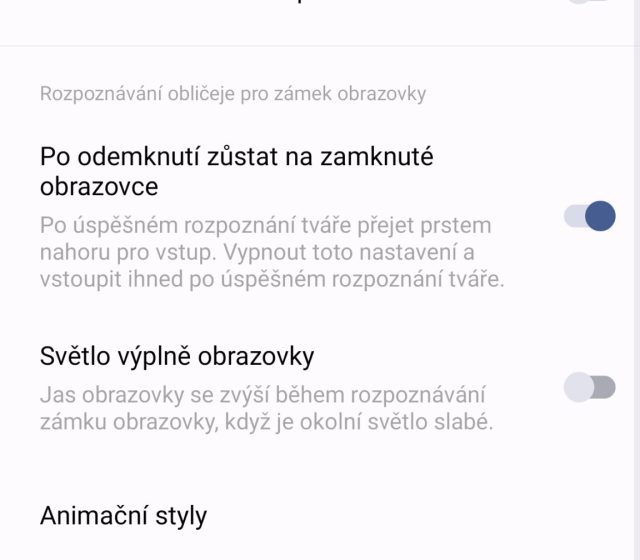The height and width of the screenshot is (560, 640).
Task: Click the divider line above the face recognition section
Action: click(x=320, y=46)
